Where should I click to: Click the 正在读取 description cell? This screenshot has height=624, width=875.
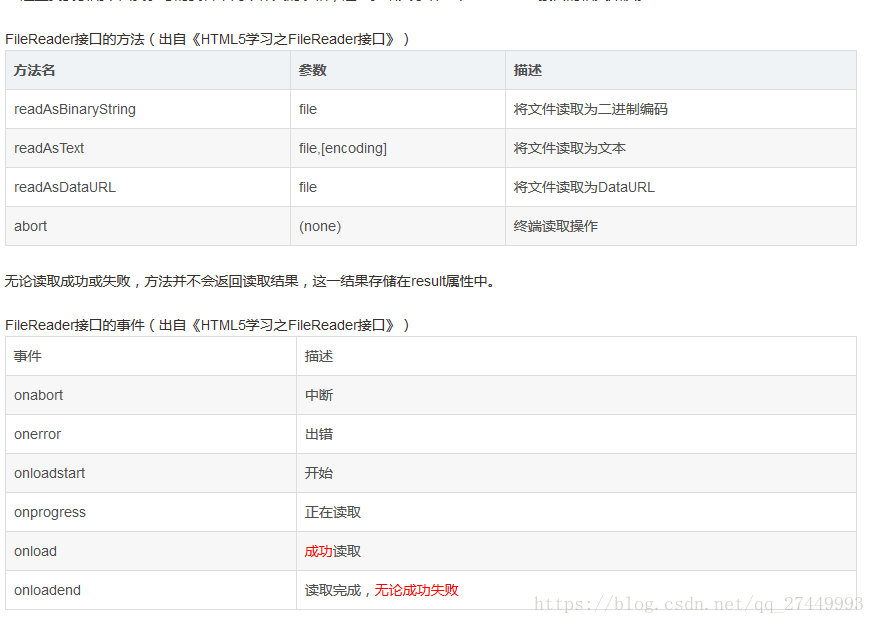[576, 512]
